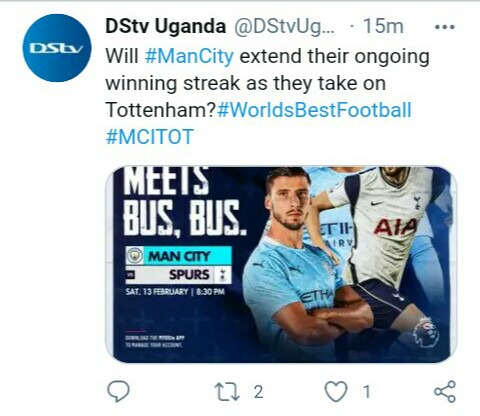Screen dimensions: 480x416
Task: Click the SPURS label in the banner
Action: 189,275
